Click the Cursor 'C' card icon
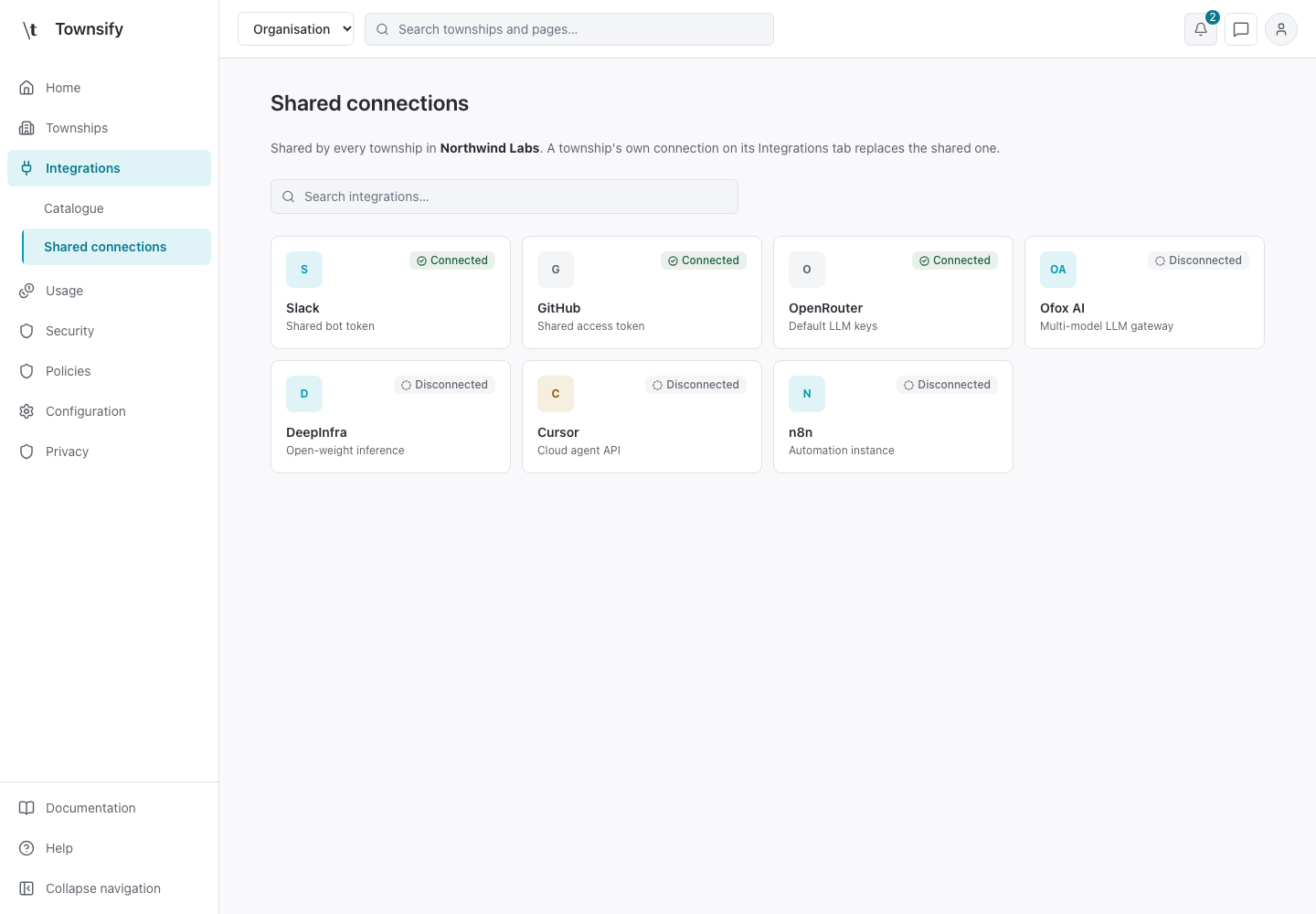Image resolution: width=1316 pixels, height=914 pixels. pos(556,394)
